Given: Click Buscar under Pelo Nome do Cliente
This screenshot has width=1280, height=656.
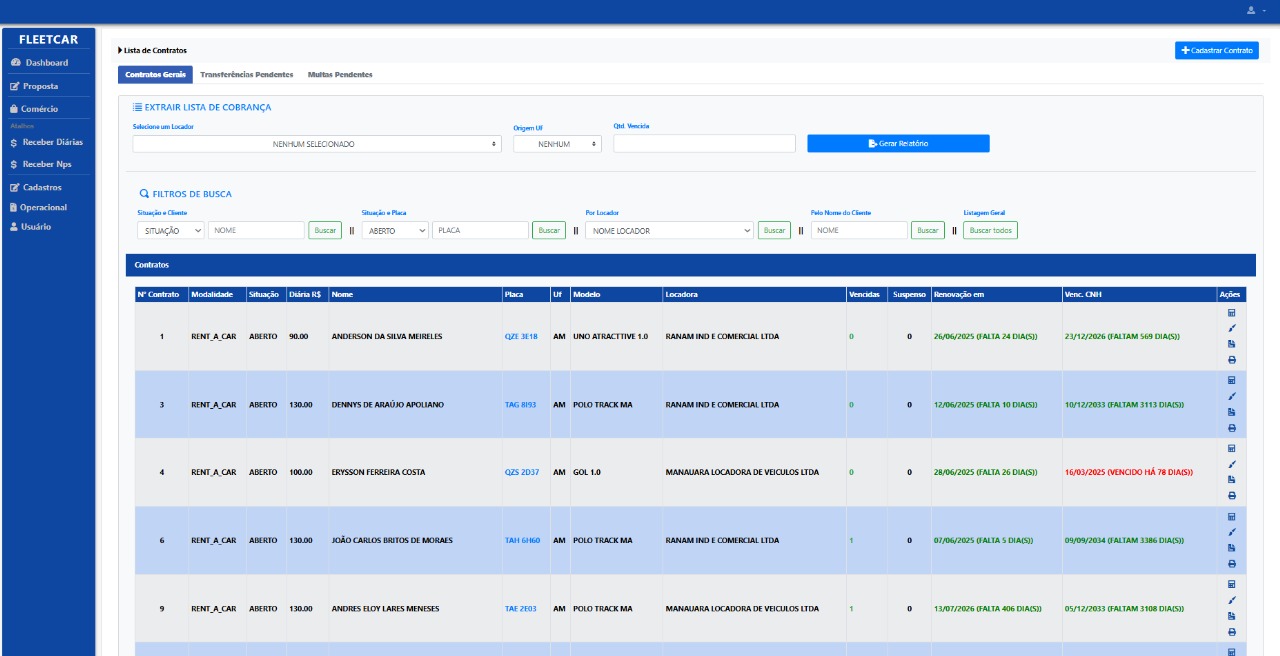Looking at the screenshot, I should pos(928,230).
